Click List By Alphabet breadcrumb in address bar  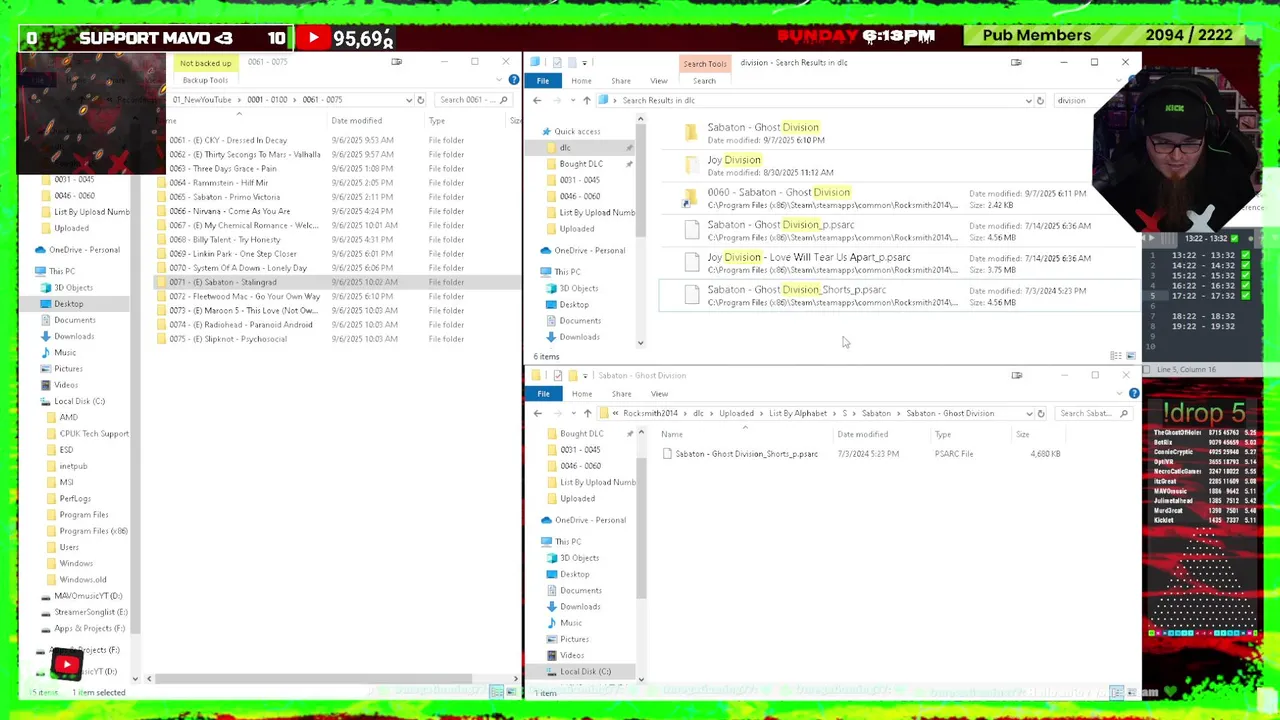tap(798, 413)
